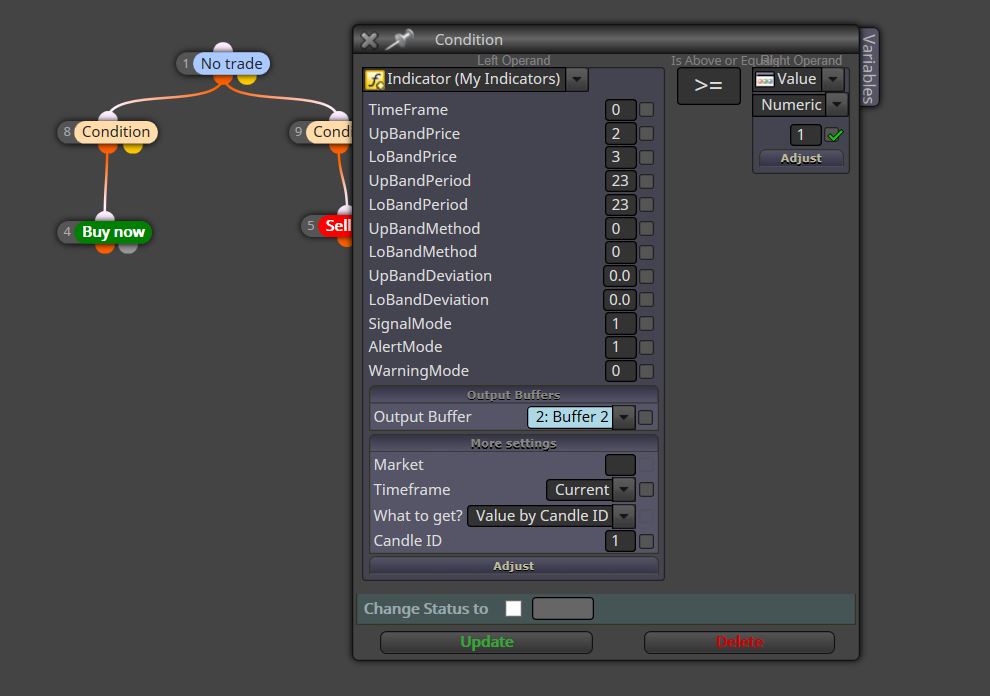Toggle TimeFrame checkbox
The width and height of the screenshot is (990, 696).
click(647, 110)
